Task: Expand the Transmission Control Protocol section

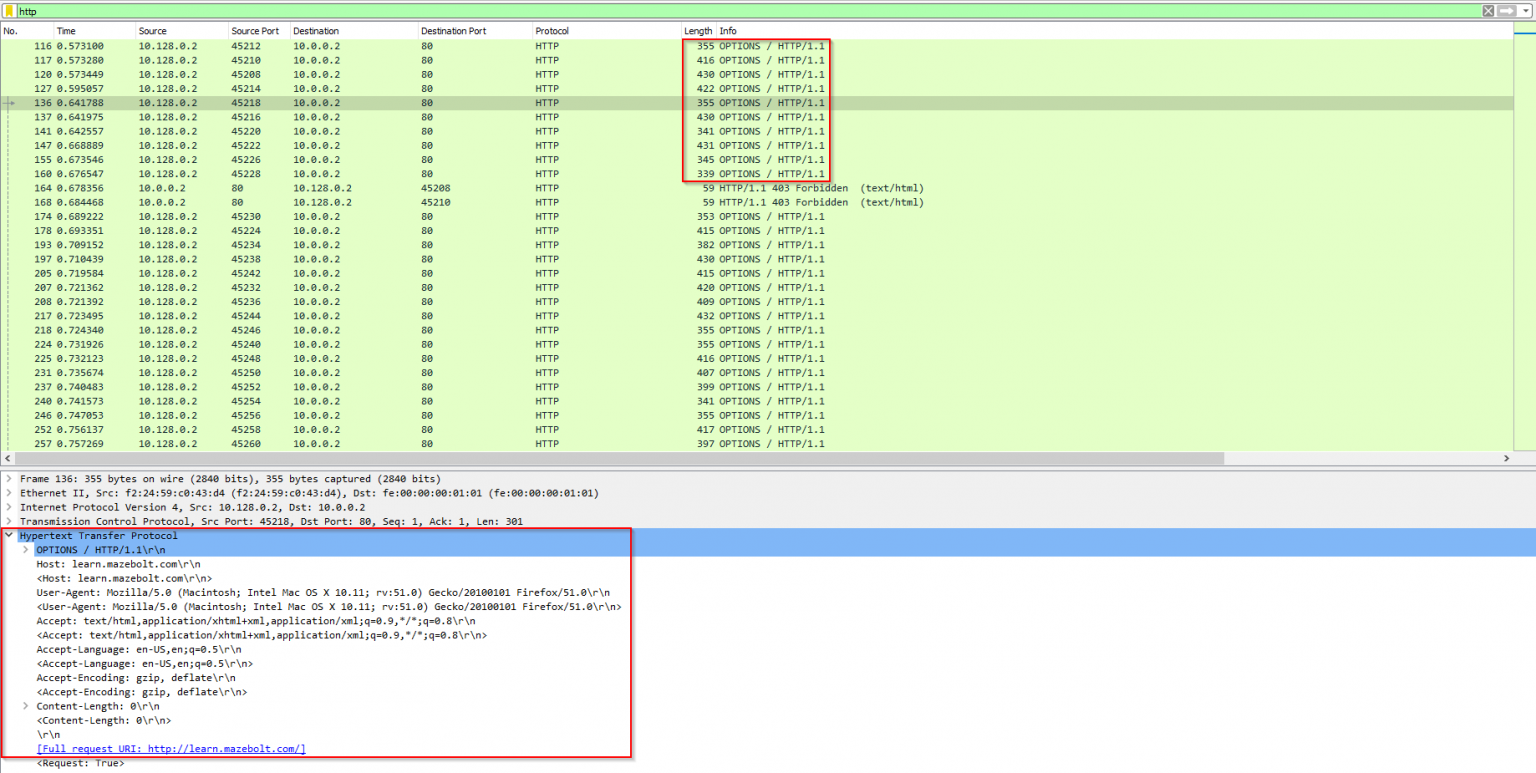Action: (9, 521)
